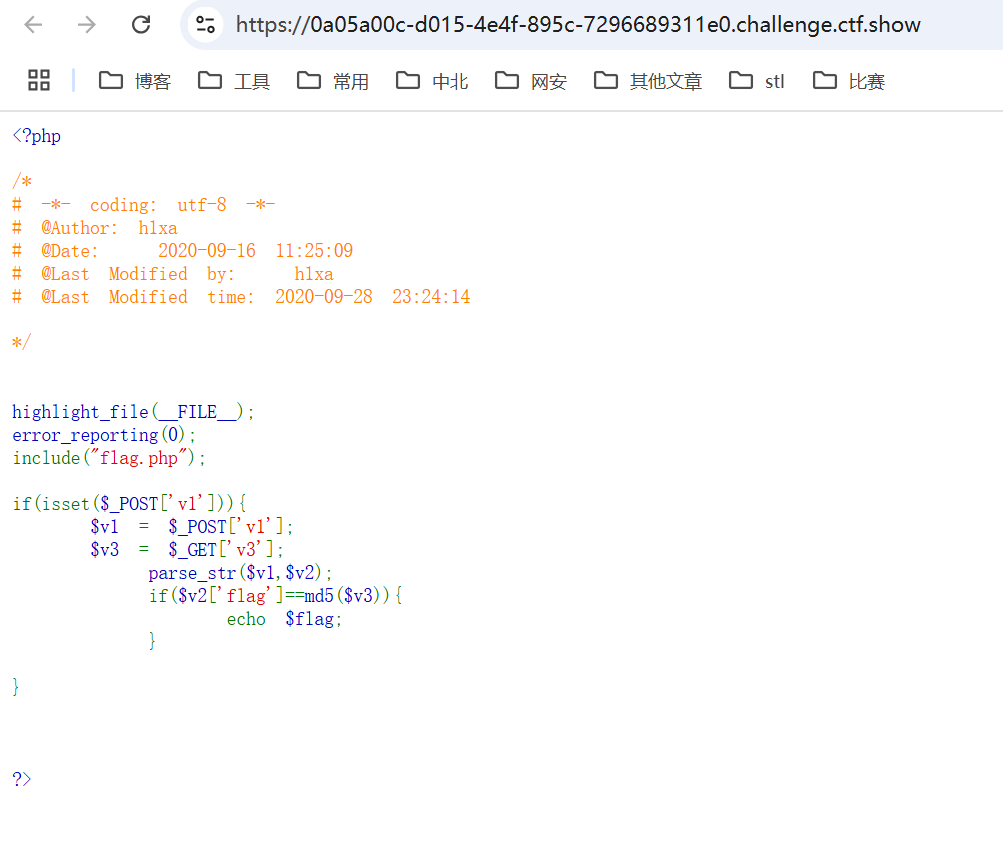Click the '@Last Modified by' comment line
This screenshot has width=1003, height=853.
[x=173, y=274]
